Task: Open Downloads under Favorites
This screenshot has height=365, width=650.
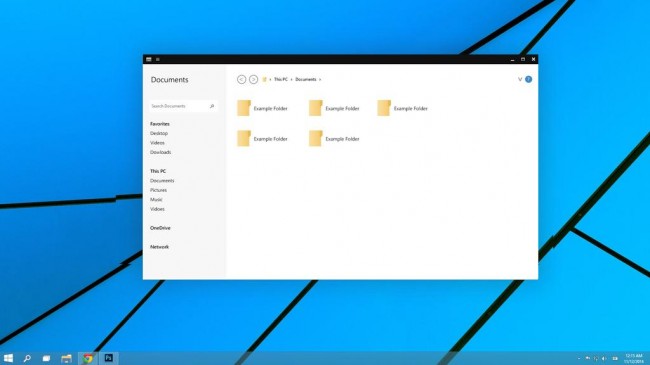Action: [x=160, y=152]
